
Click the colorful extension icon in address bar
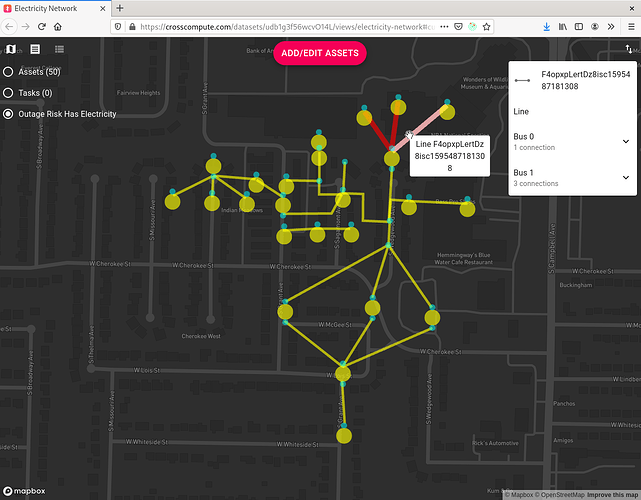pyautogui.click(x=473, y=27)
